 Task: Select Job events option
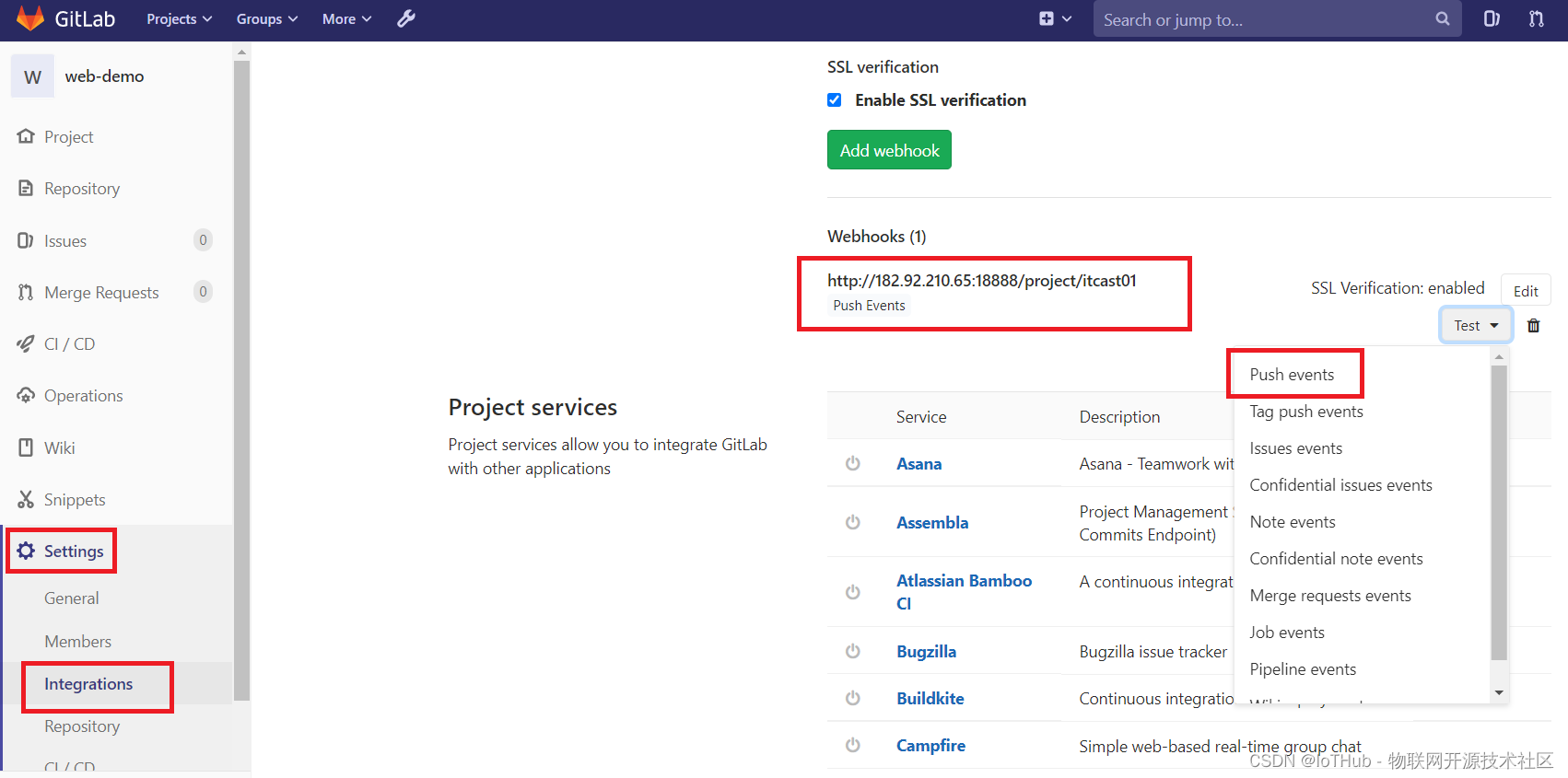1287,633
